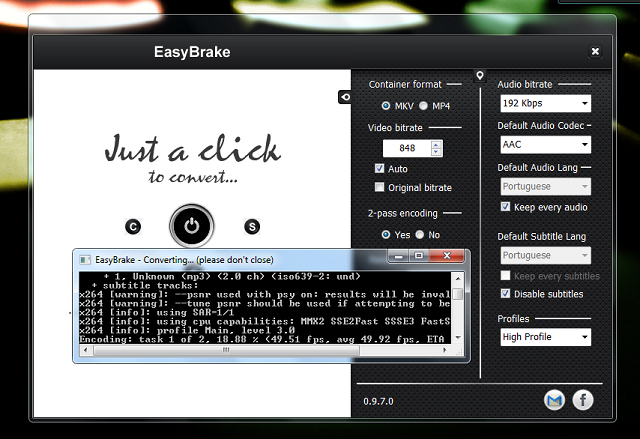
Task: Increase video bitrate with up arrow
Action: click(x=436, y=144)
